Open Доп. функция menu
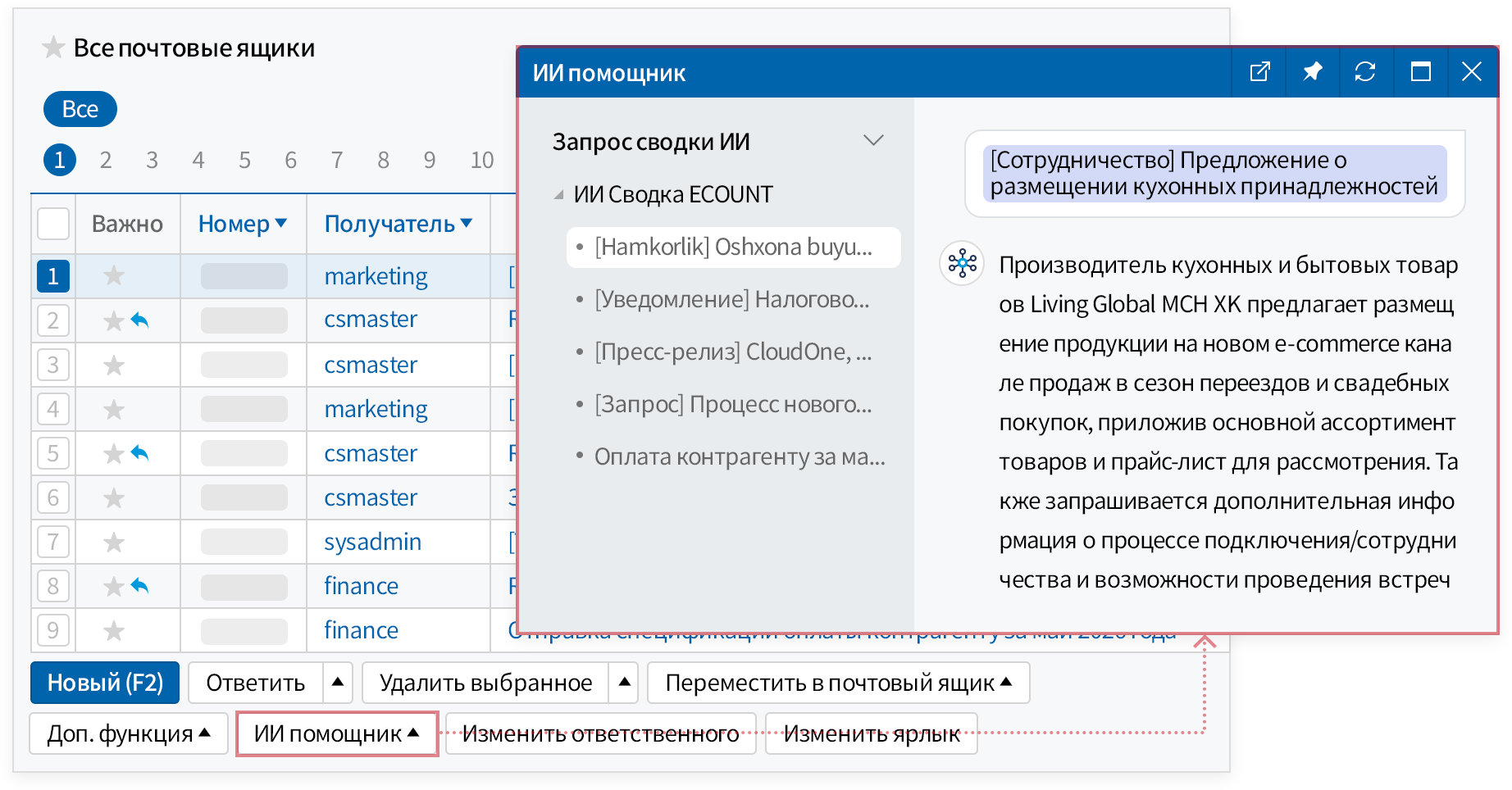1512x790 pixels. coord(129,733)
